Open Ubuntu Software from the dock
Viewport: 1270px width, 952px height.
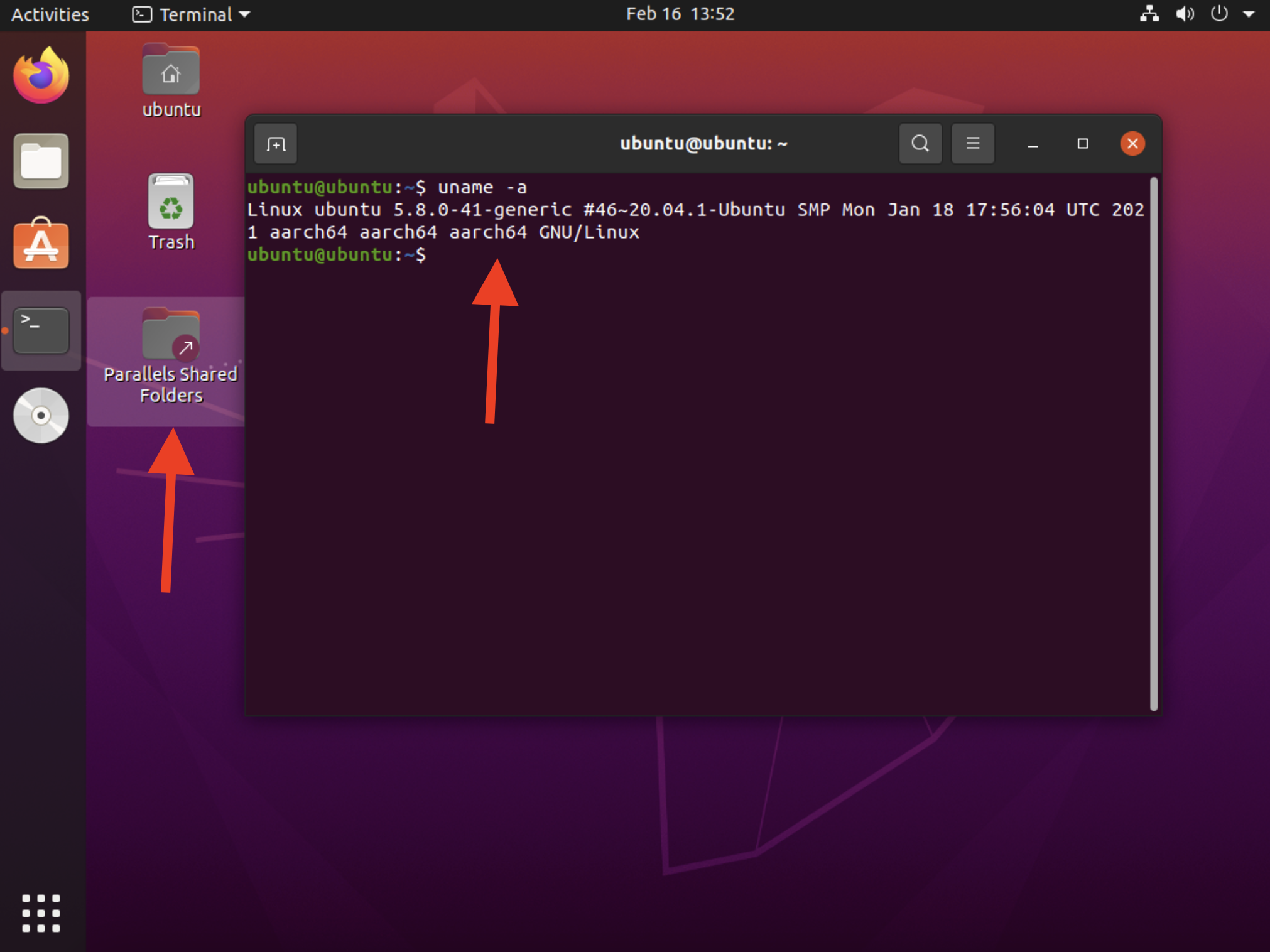coord(41,244)
